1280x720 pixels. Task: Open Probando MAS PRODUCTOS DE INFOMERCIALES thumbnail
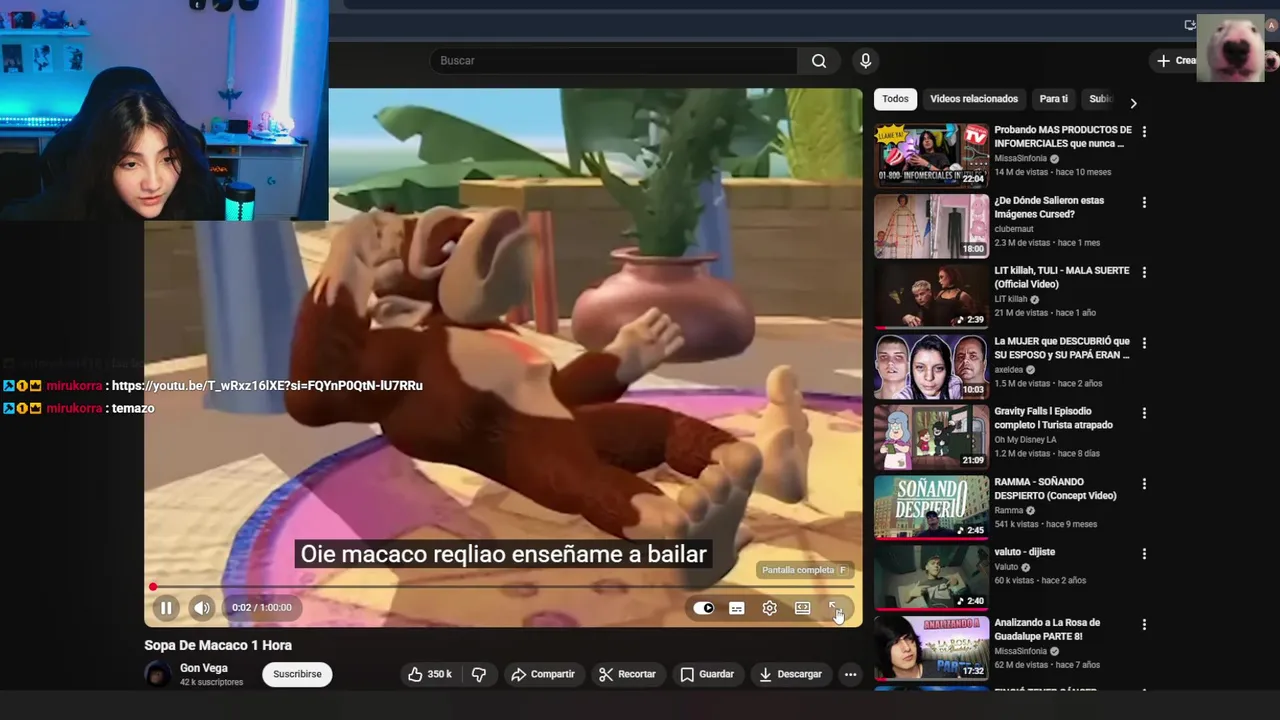pyautogui.click(x=932, y=155)
